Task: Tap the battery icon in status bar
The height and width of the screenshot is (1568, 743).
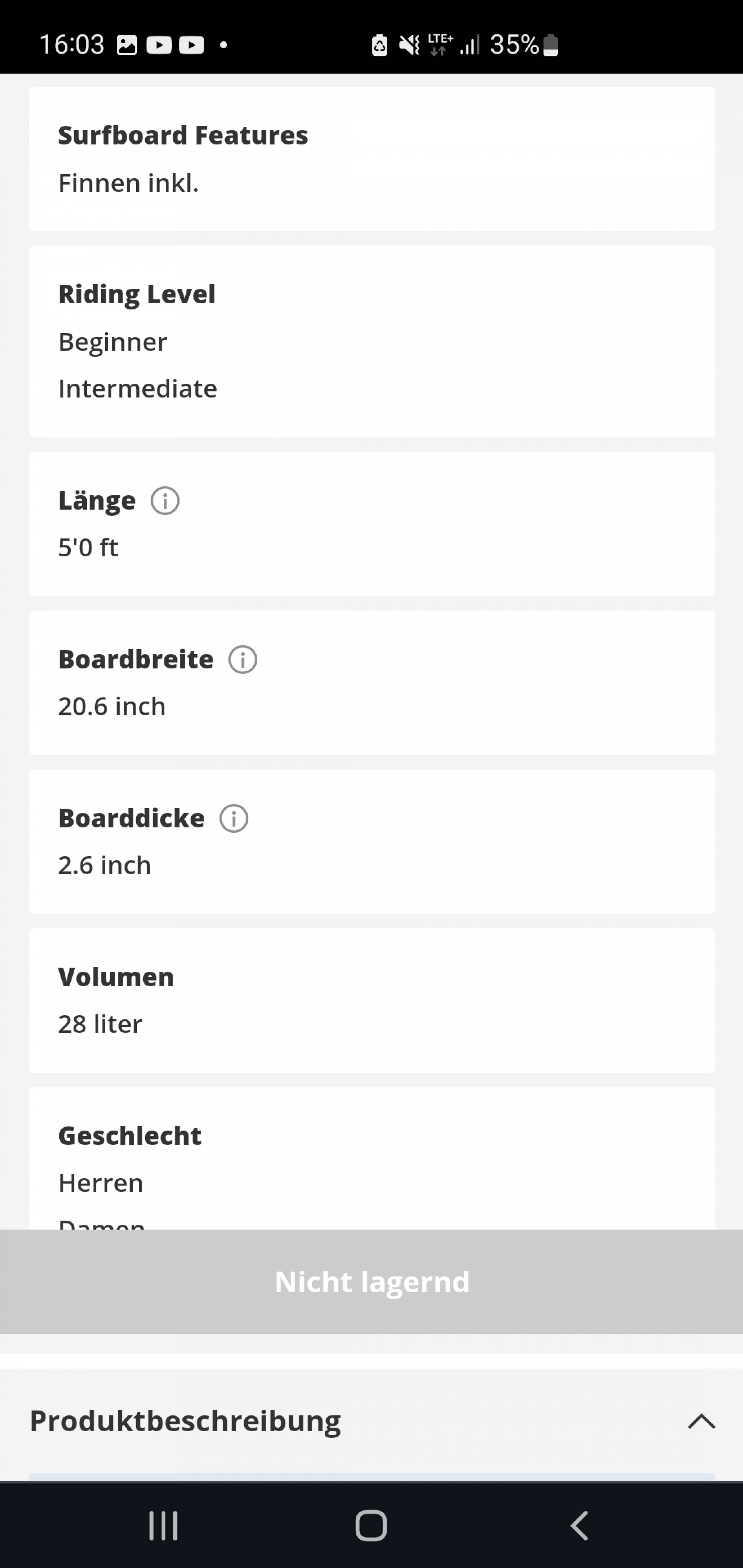Action: point(550,45)
